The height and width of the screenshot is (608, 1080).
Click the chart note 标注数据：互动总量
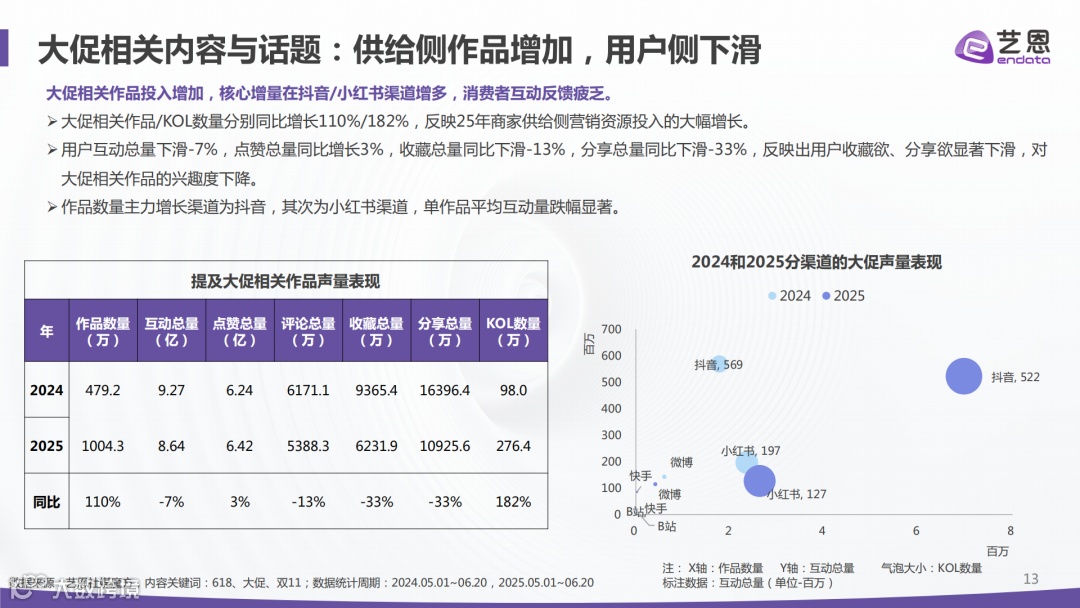tap(747, 583)
